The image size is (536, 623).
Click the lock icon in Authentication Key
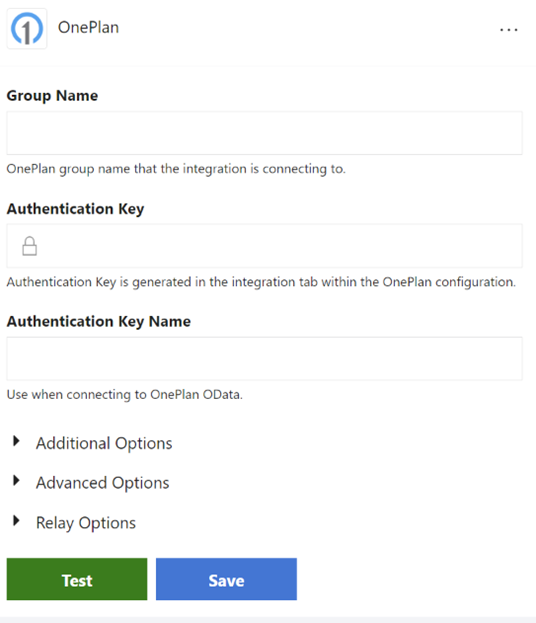click(29, 246)
